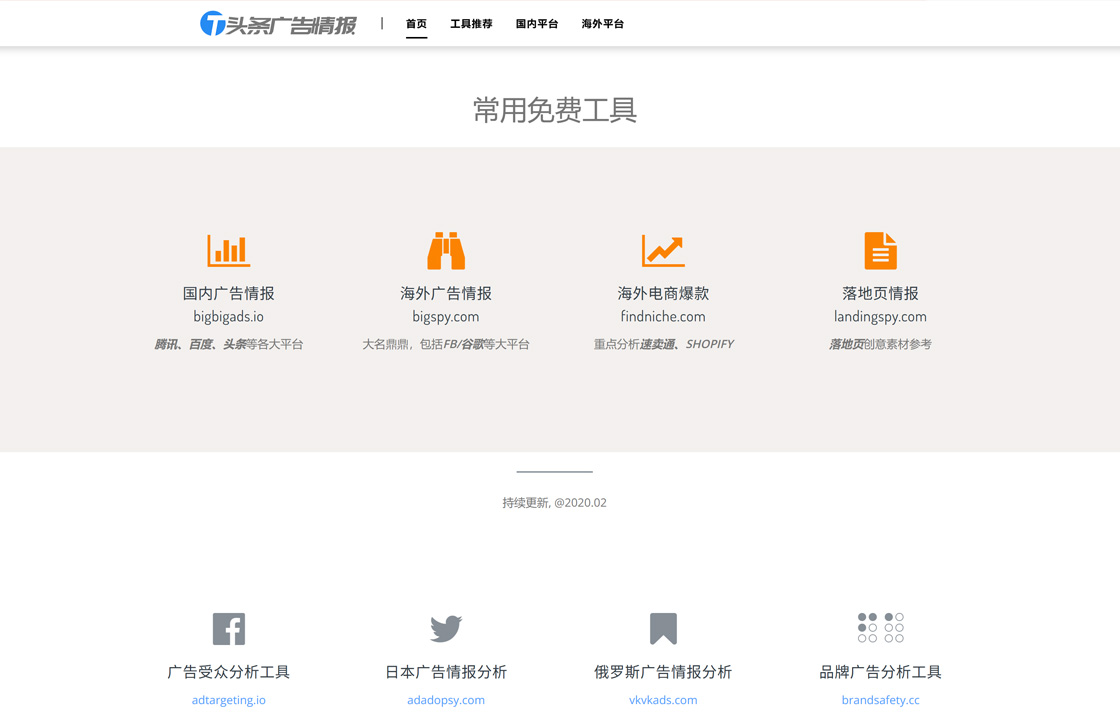Click the gray bookmark icon

(663, 629)
